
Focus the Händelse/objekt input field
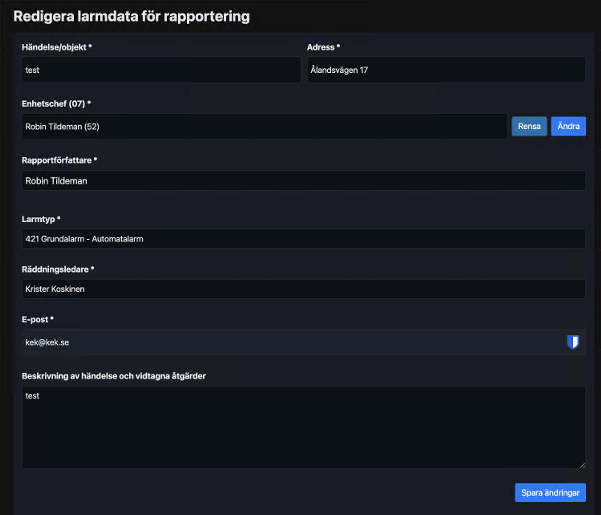pyautogui.click(x=160, y=70)
